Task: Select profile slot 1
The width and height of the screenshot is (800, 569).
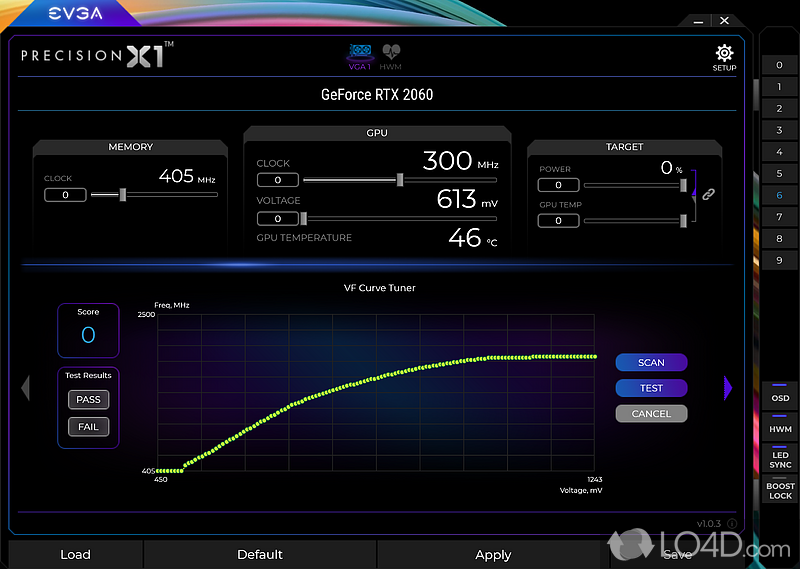Action: pos(779,86)
